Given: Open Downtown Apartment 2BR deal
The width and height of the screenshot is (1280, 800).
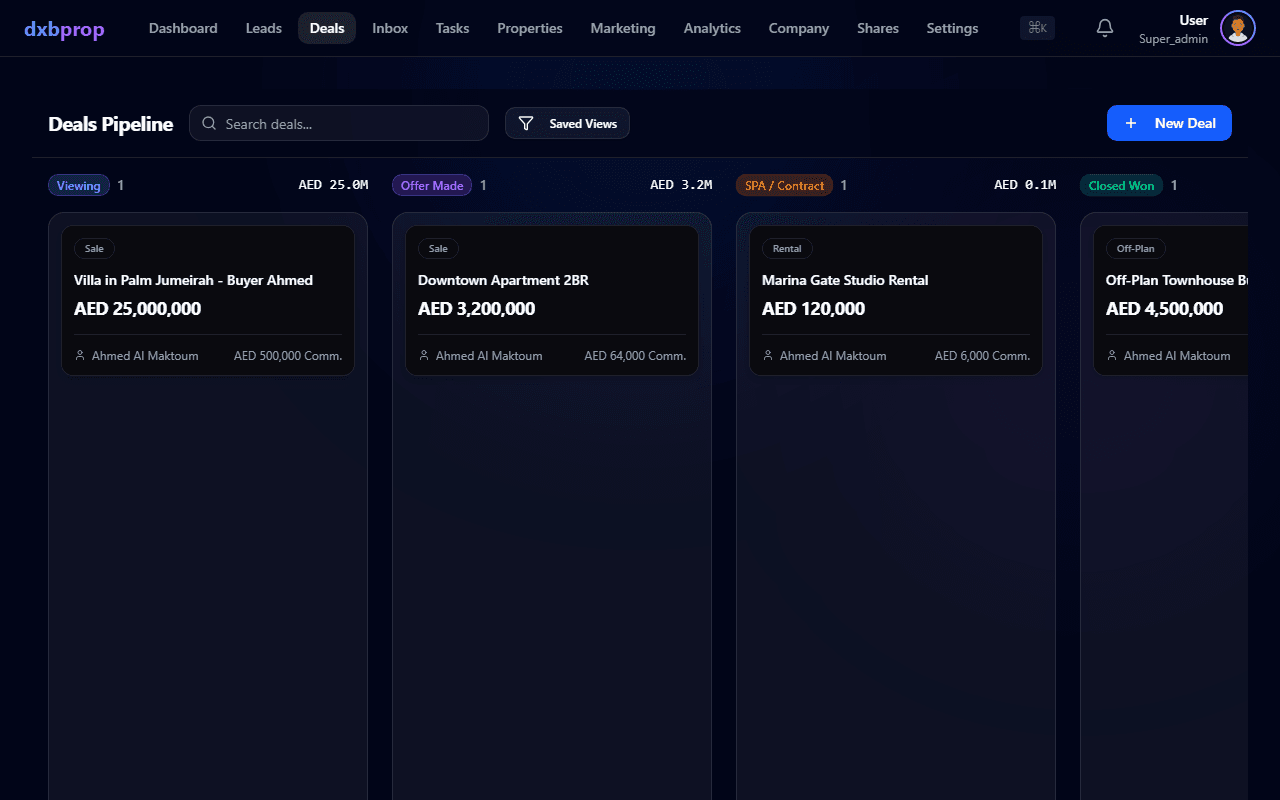Looking at the screenshot, I should pyautogui.click(x=552, y=301).
